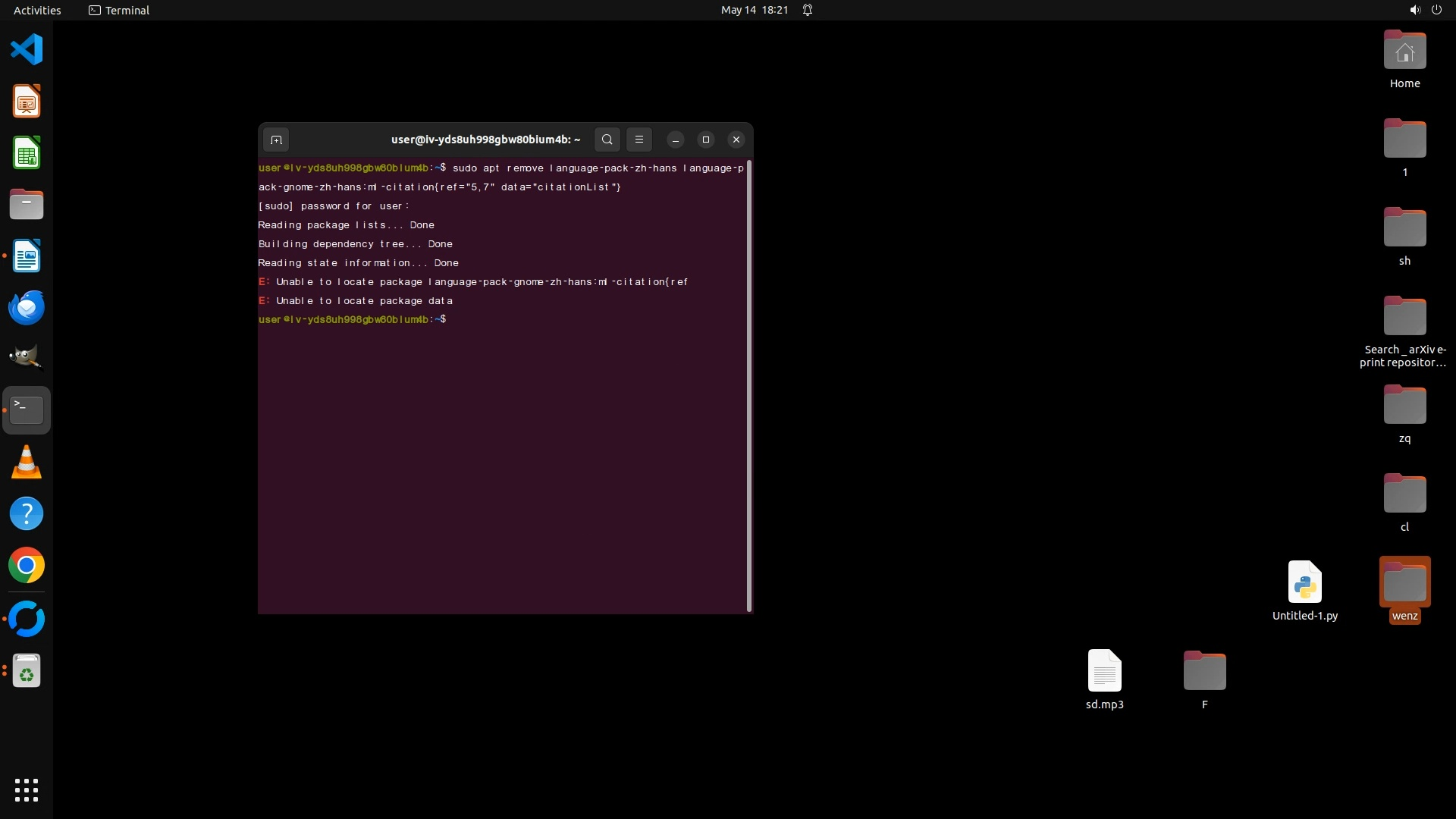Launch GIMP image editor
The width and height of the screenshot is (1456, 819).
[27, 358]
